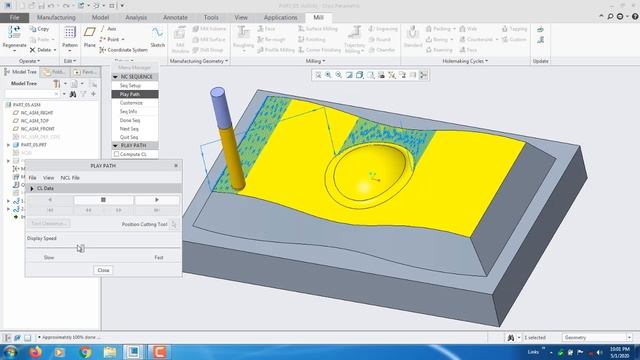This screenshot has height=360, width=640.
Task: Open Chrome from the taskbar
Action: 85,351
